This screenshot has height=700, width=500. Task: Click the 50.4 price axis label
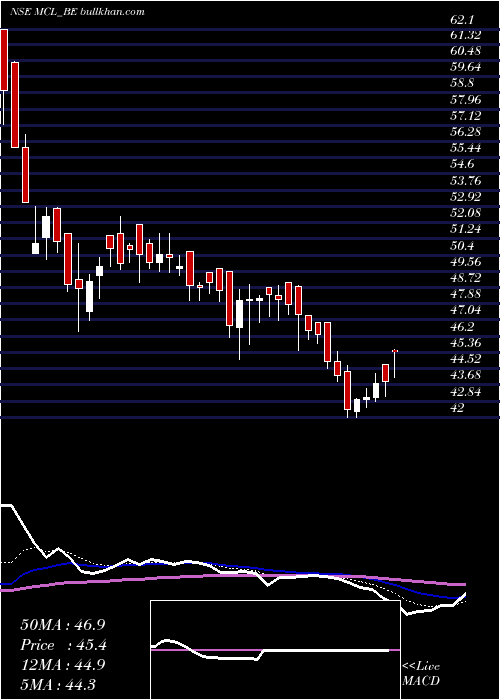click(461, 246)
